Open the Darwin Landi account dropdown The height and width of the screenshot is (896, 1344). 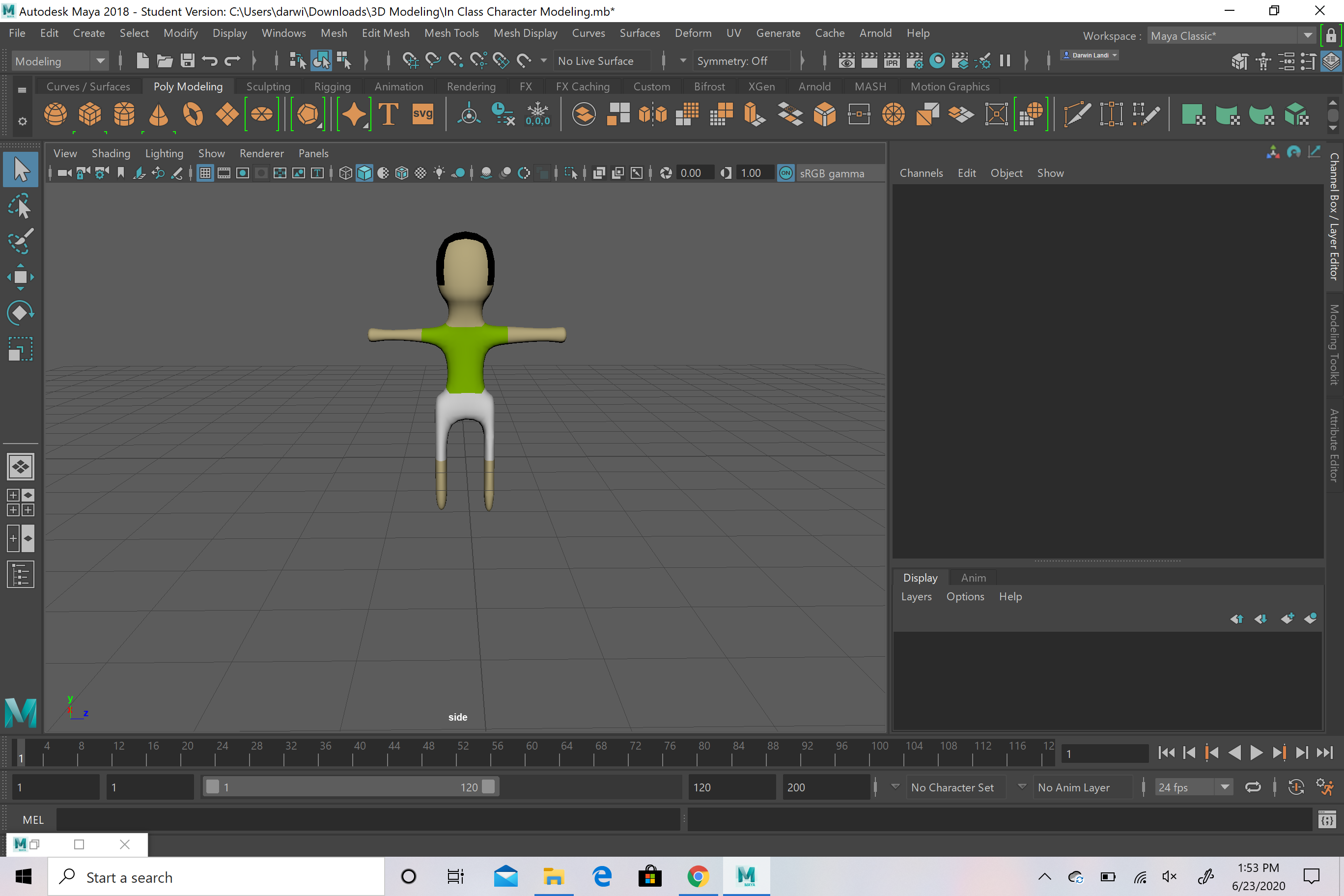[1089, 56]
